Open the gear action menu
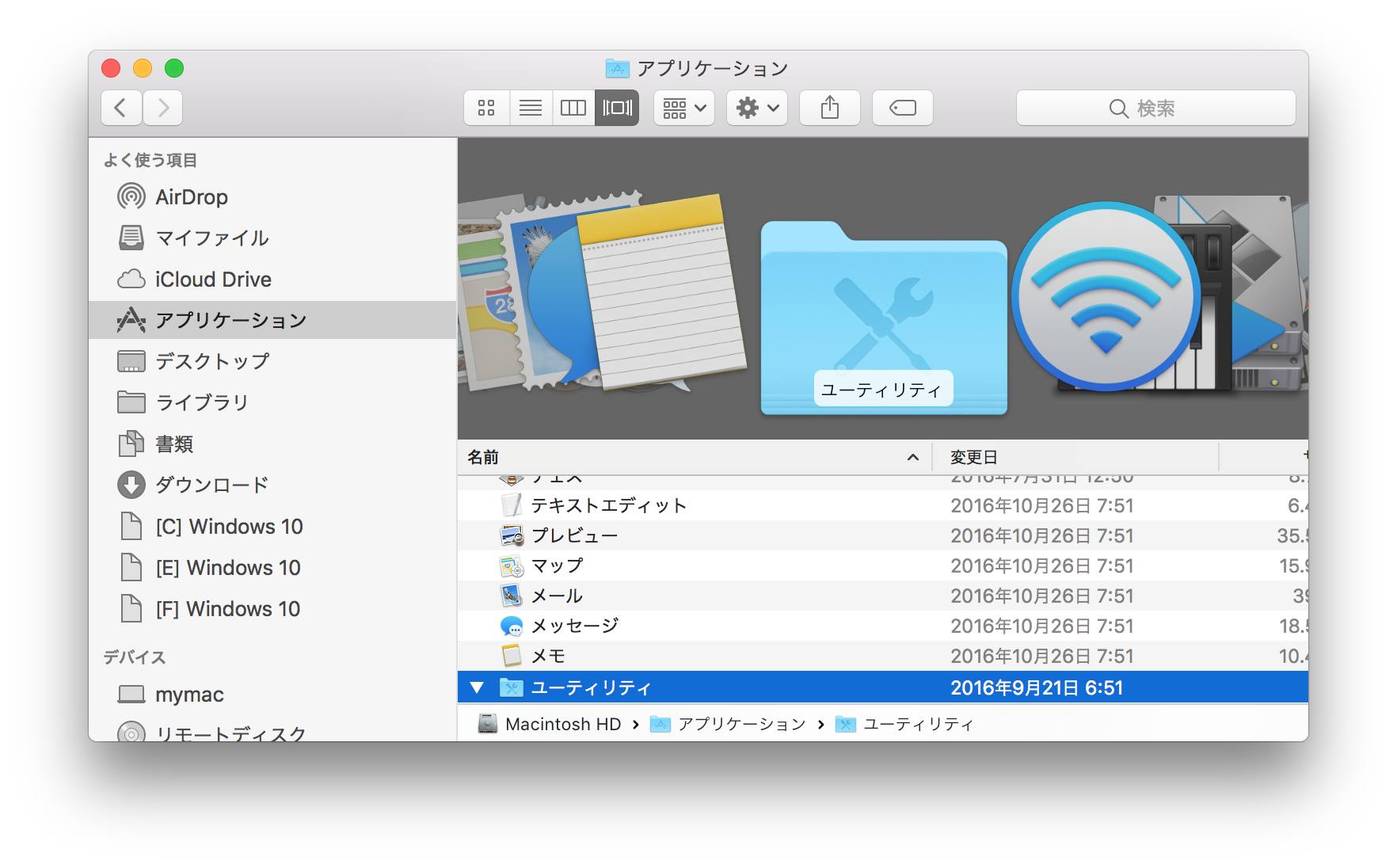1397x868 pixels. 757,108
